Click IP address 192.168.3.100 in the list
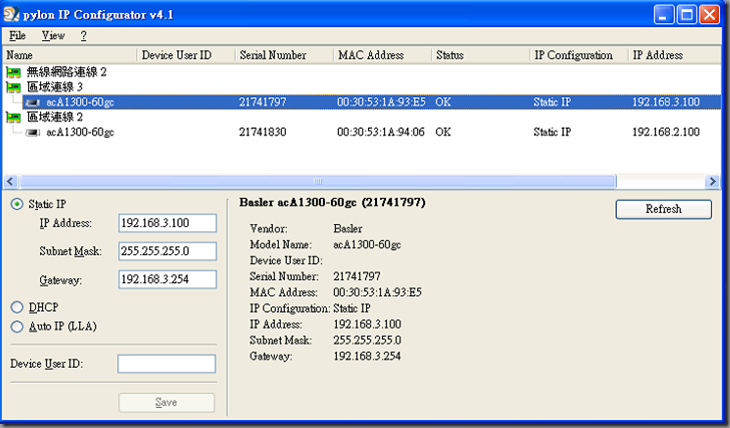 tap(666, 102)
